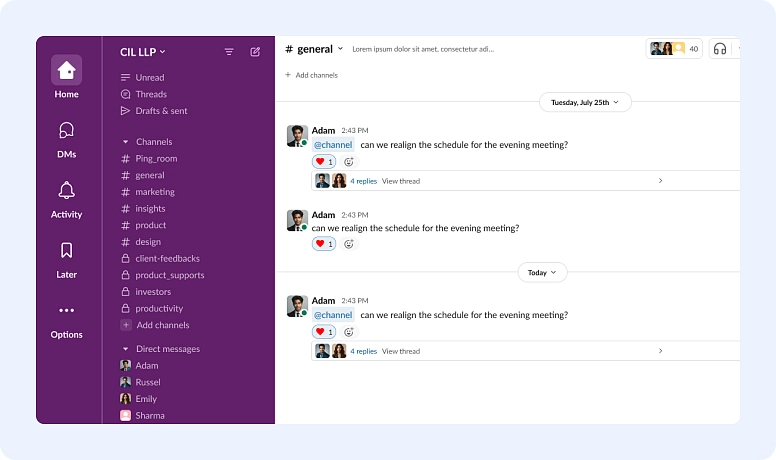
Task: Add emoji reaction to first Adam message
Action: (349, 162)
